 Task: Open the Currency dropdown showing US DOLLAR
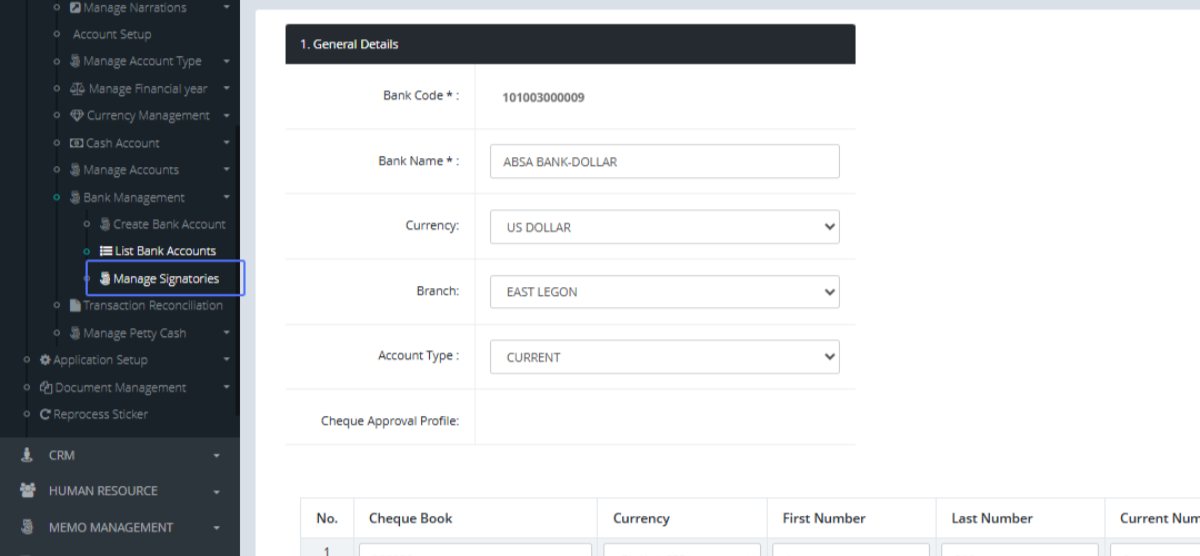(x=664, y=227)
